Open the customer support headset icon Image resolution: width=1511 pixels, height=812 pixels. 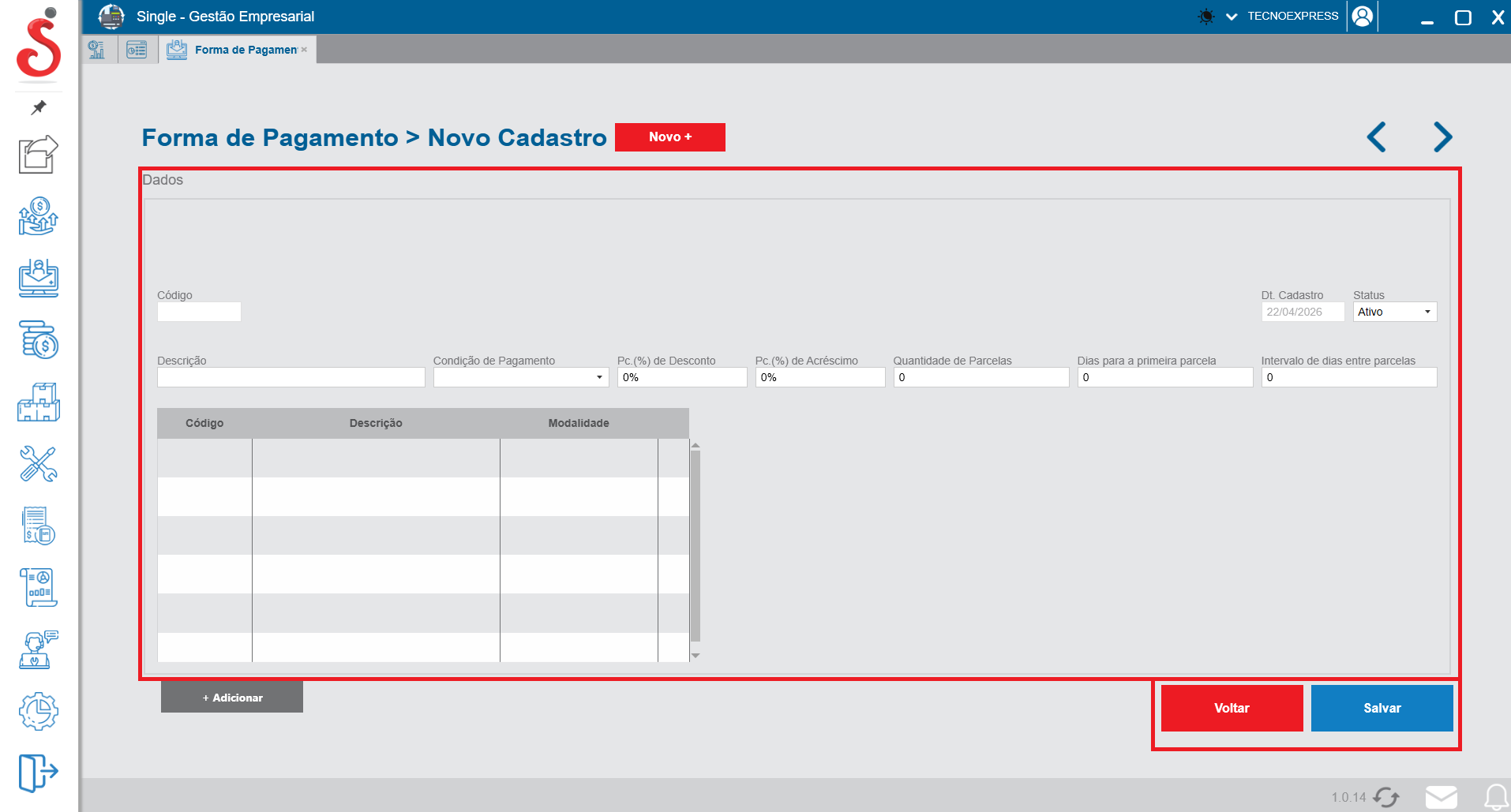point(38,649)
